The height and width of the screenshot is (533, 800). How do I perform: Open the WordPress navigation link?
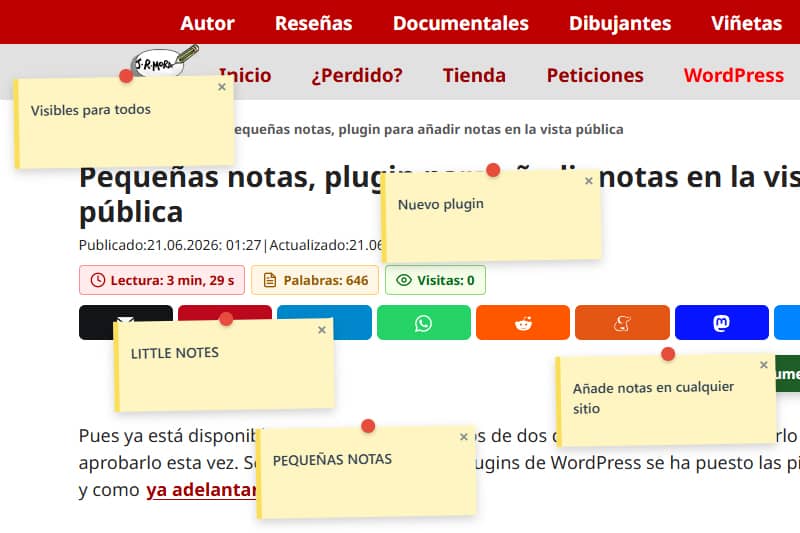[x=734, y=75]
